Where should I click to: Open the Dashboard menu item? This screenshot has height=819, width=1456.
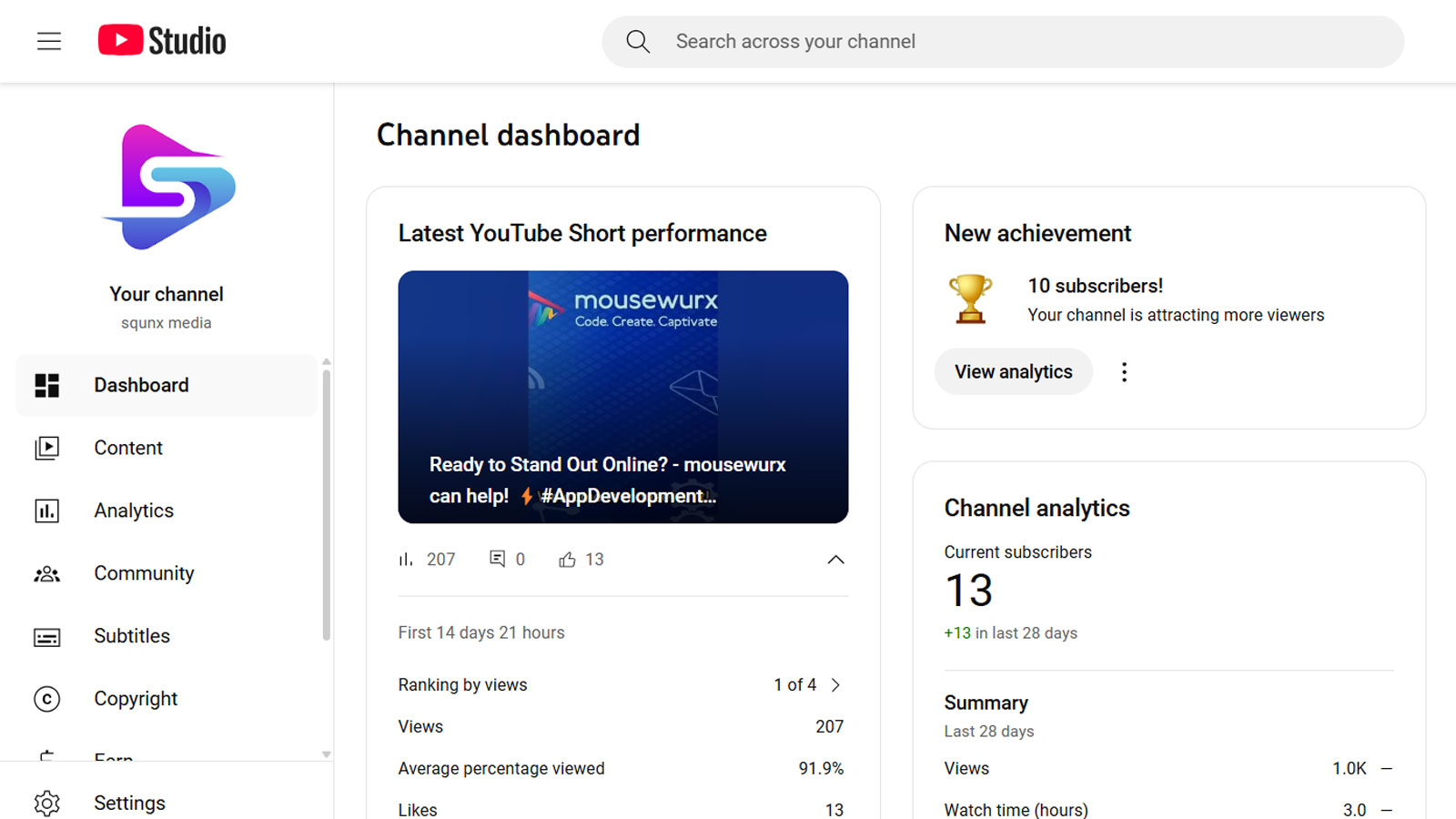167,385
